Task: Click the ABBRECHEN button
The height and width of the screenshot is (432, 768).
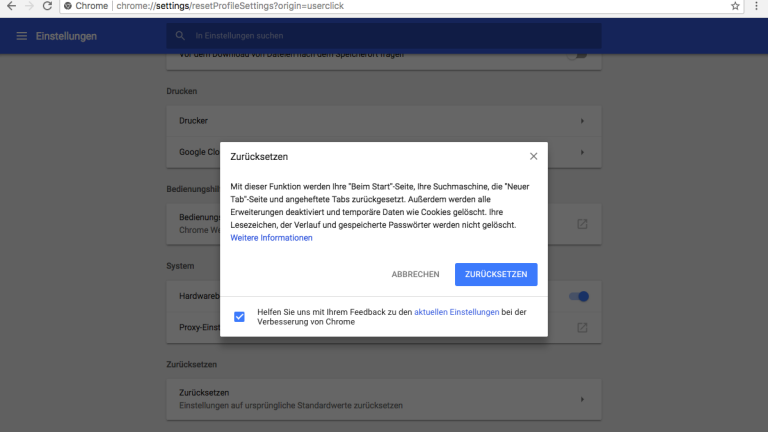Action: [x=415, y=274]
